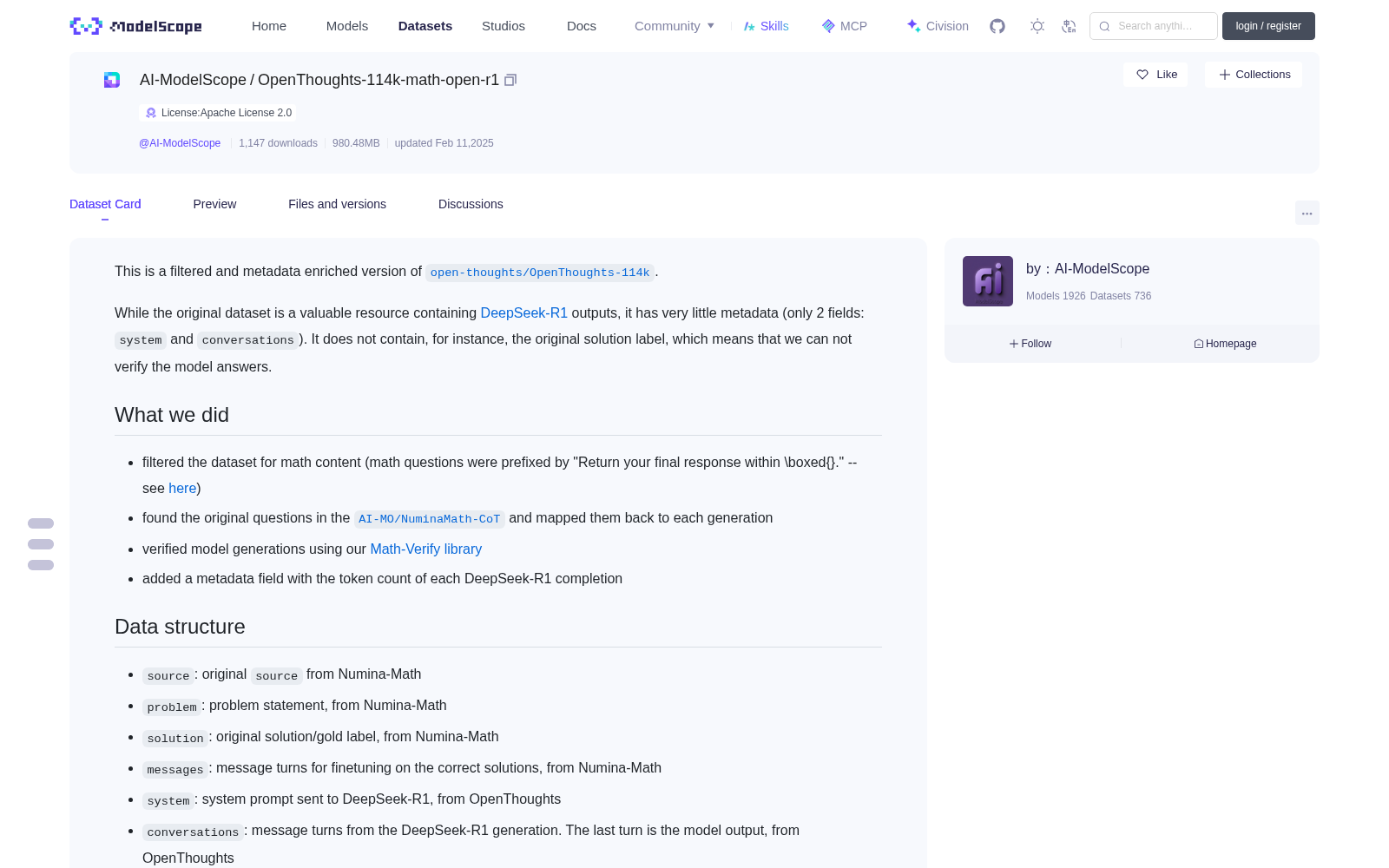
Task: Select the Dataset Card tab
Action: 105,204
